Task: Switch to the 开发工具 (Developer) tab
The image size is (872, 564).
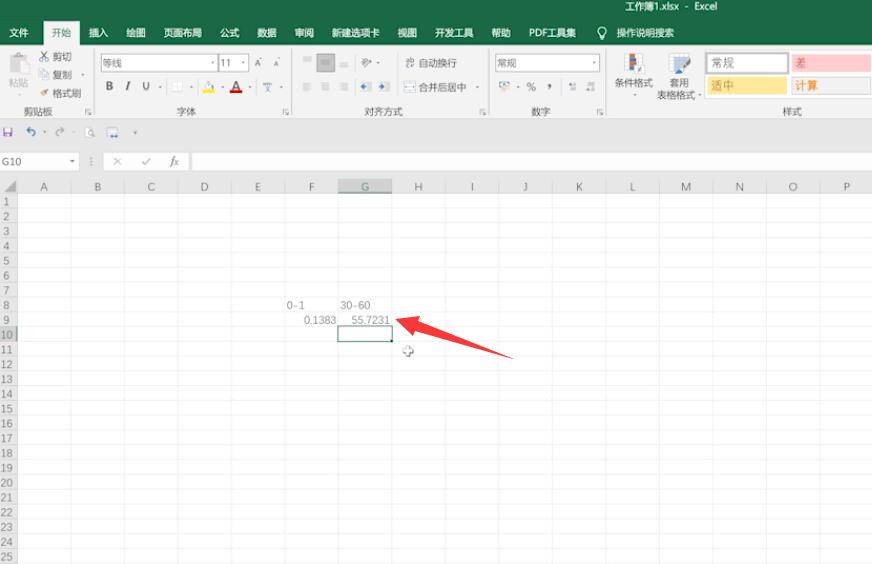Action: pos(454,33)
